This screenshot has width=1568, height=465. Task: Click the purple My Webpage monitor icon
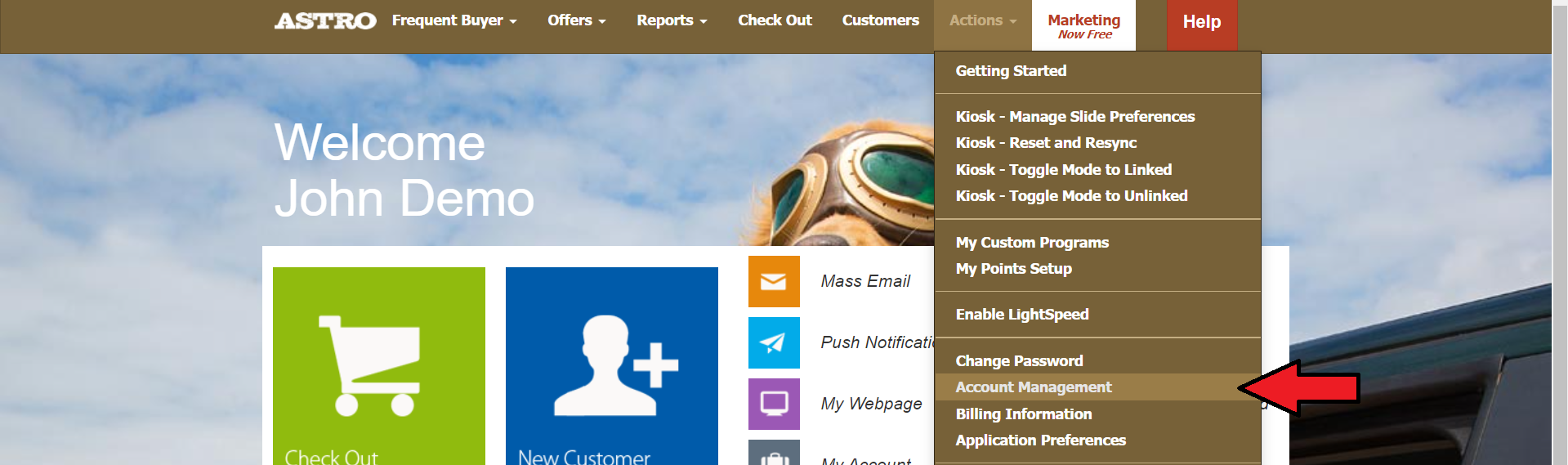pyautogui.click(x=773, y=404)
